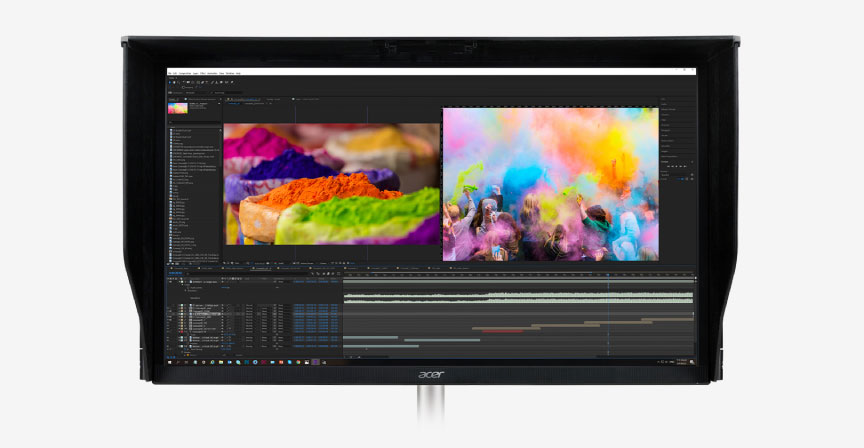Toggle visibility eye of topmost timeline layer
Screen dimensions: 864x448
point(170,282)
